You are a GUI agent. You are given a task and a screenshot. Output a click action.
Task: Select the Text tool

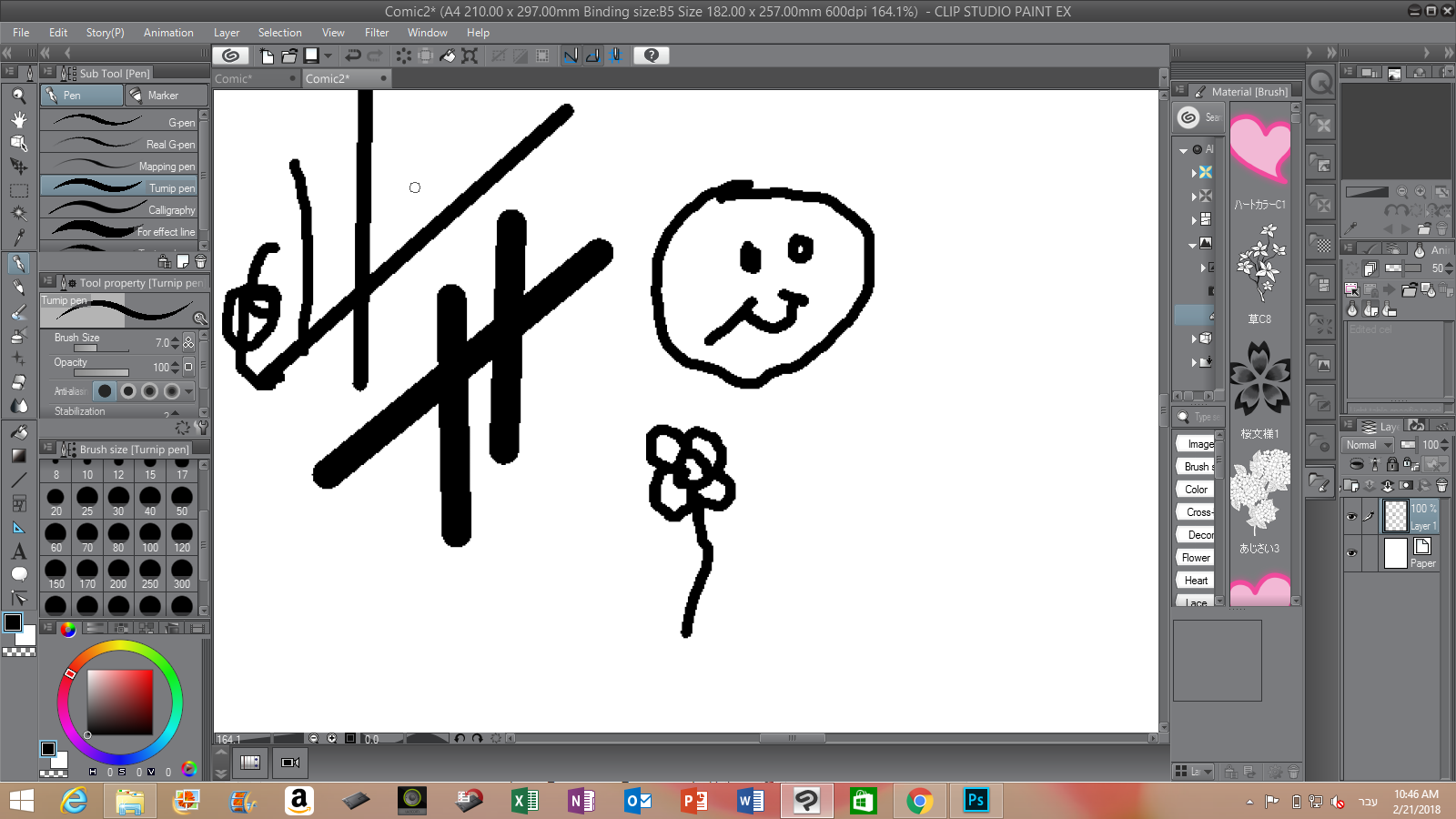click(18, 551)
